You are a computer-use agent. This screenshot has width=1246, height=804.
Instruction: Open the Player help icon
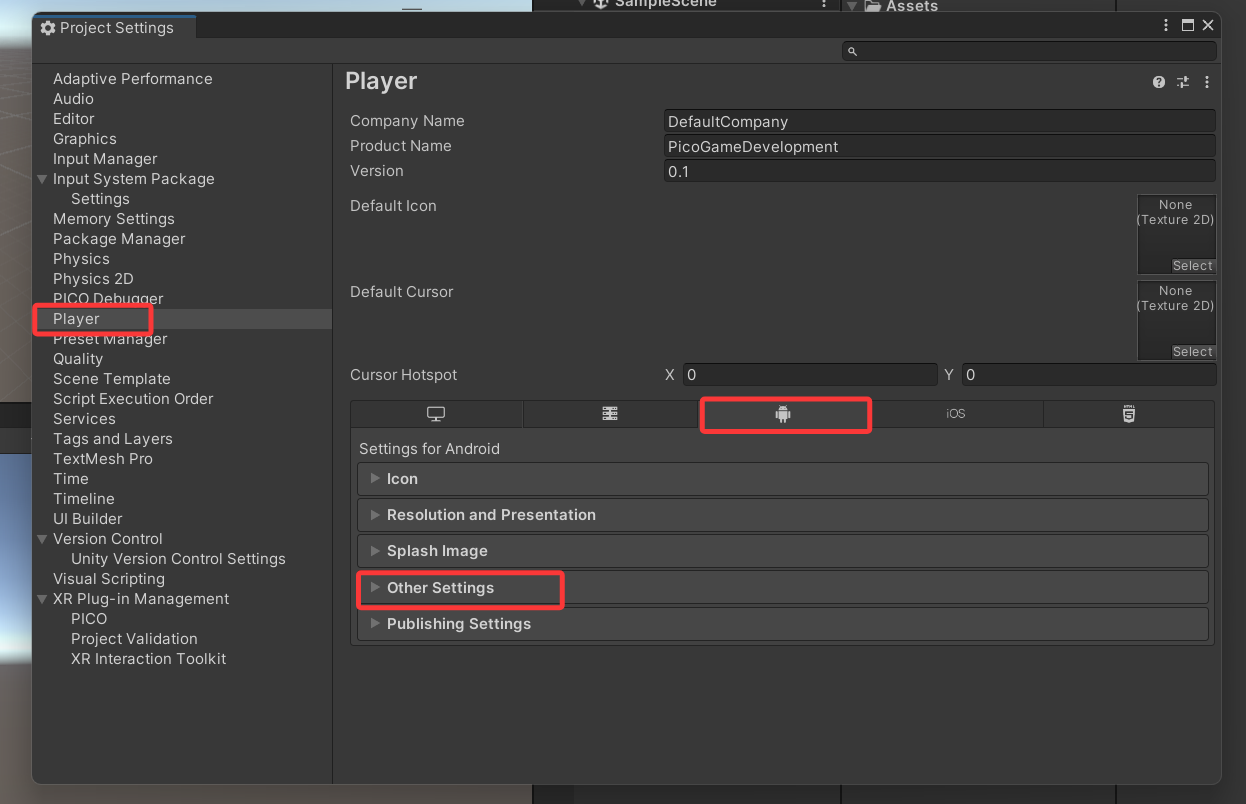(1159, 82)
